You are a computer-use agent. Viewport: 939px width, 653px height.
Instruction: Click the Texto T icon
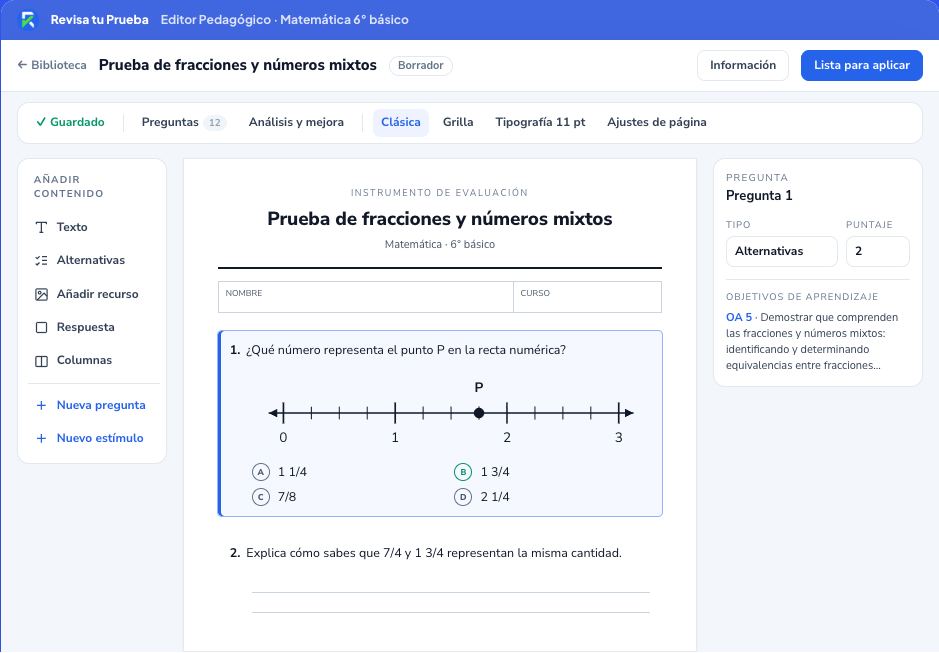[x=41, y=228]
